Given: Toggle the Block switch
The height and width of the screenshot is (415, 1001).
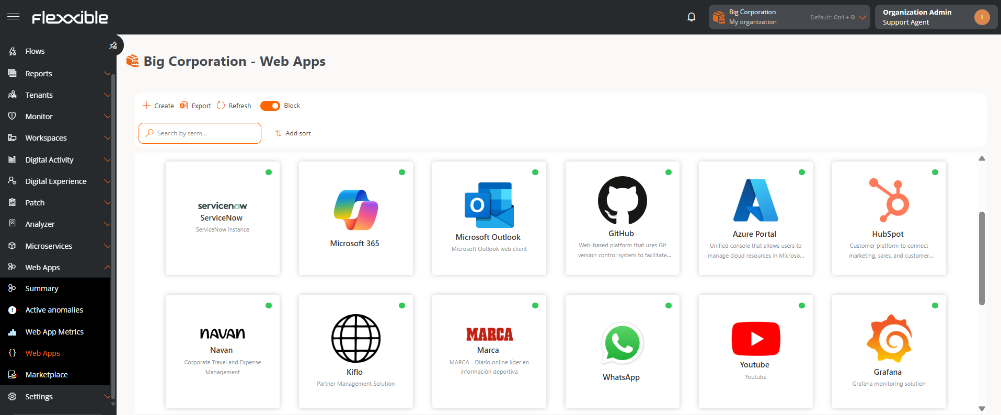Looking at the screenshot, I should pyautogui.click(x=270, y=106).
